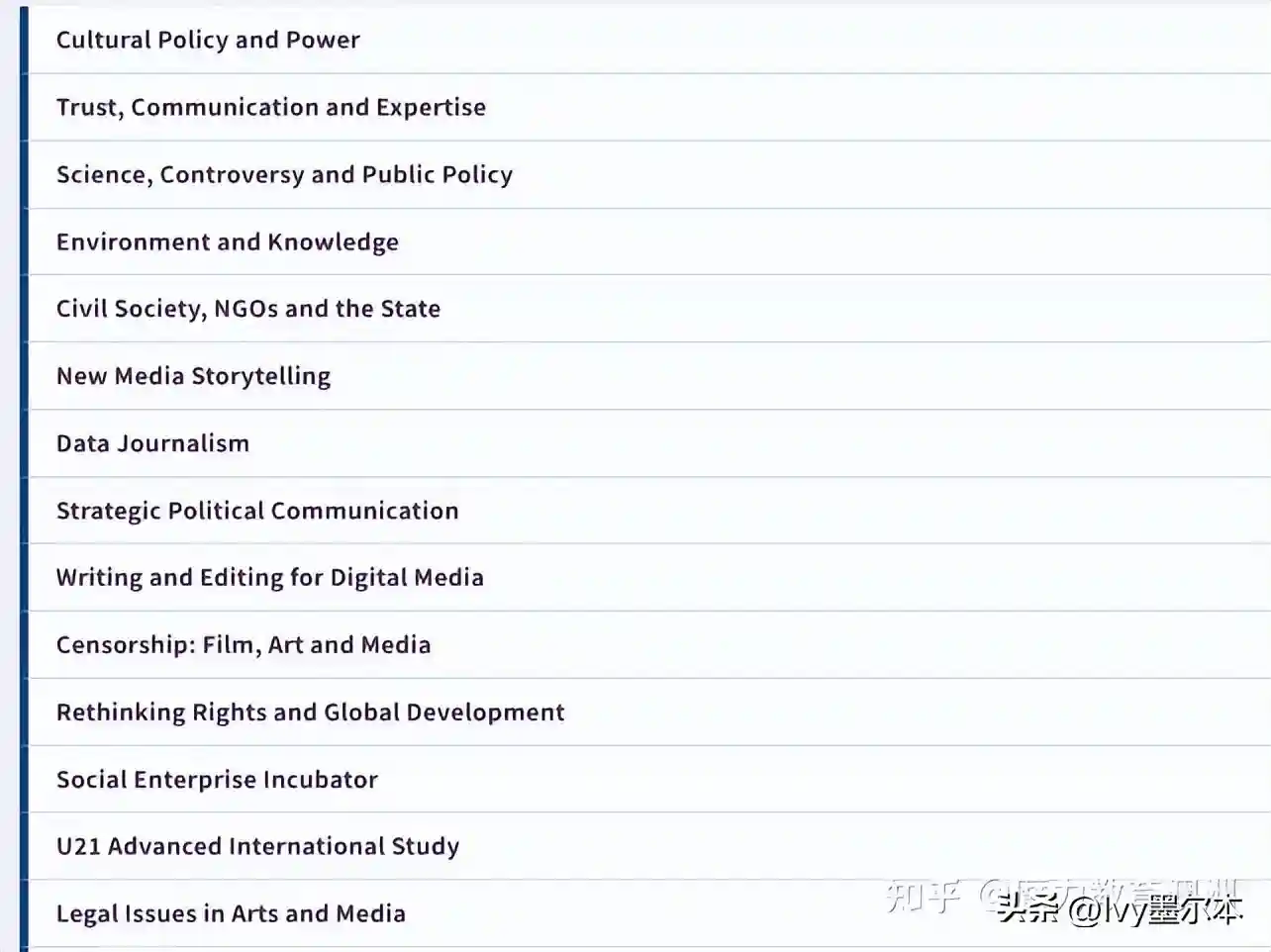
Task: Open Strategic Political Communication
Action: coord(257,511)
